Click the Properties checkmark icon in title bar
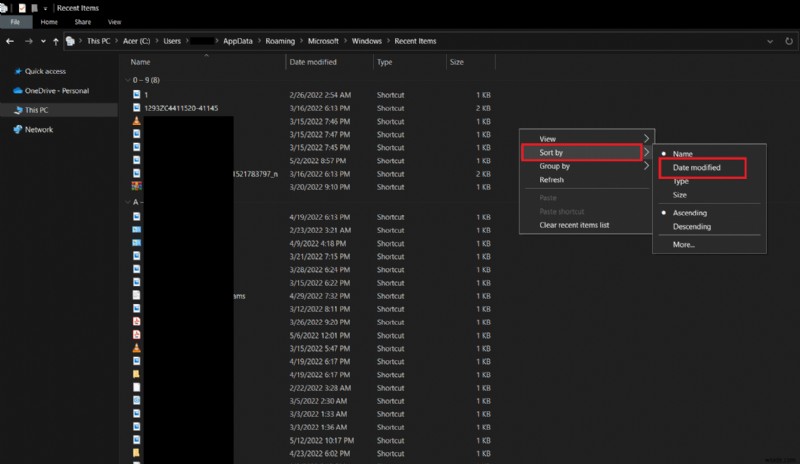This screenshot has width=800, height=464. 22,8
